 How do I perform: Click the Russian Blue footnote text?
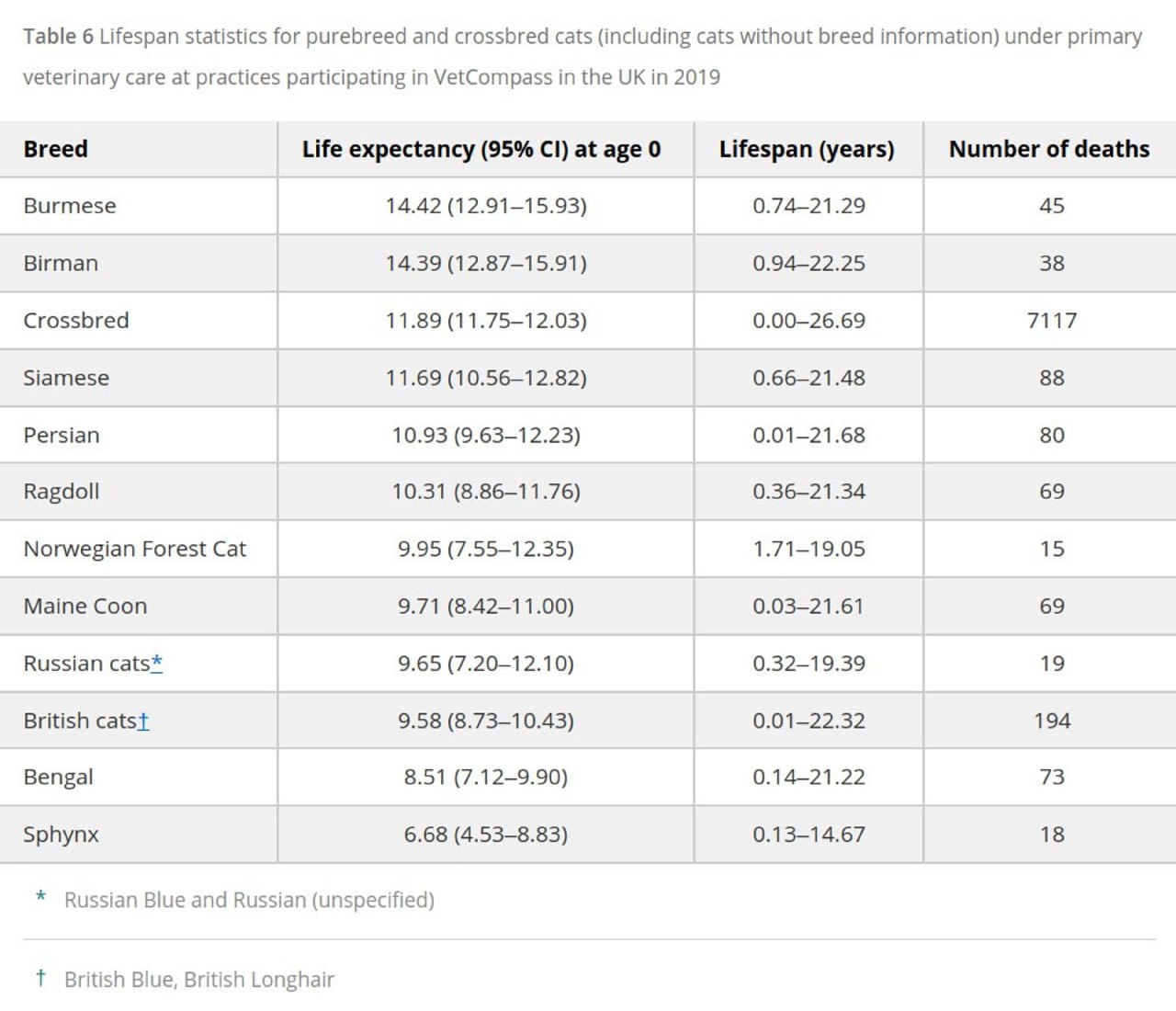[x=249, y=900]
